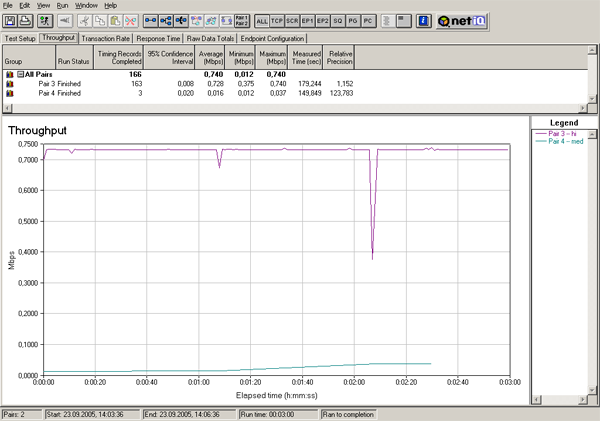Toggle the EP1 filter button
This screenshot has width=600, height=421.
coord(307,21)
